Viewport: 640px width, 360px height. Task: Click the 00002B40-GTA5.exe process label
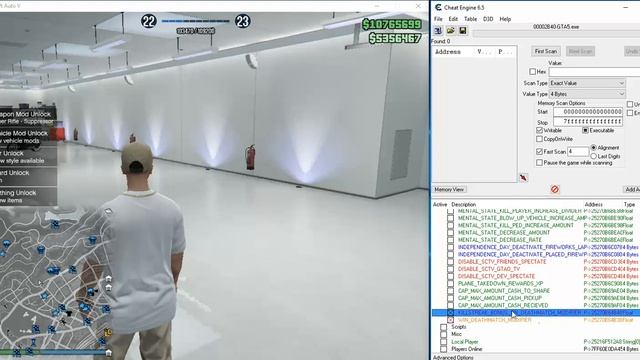(x=556, y=27)
